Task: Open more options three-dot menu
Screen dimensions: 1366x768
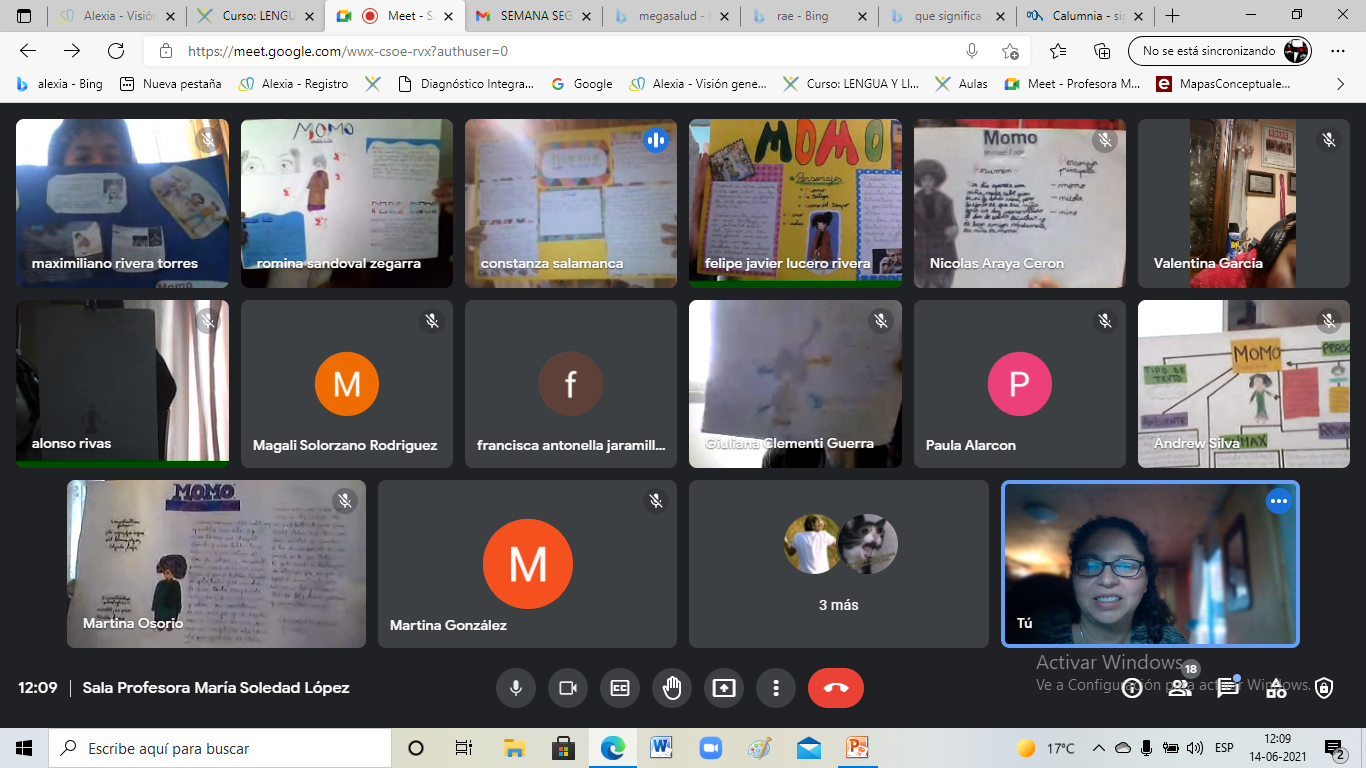Action: [x=775, y=688]
